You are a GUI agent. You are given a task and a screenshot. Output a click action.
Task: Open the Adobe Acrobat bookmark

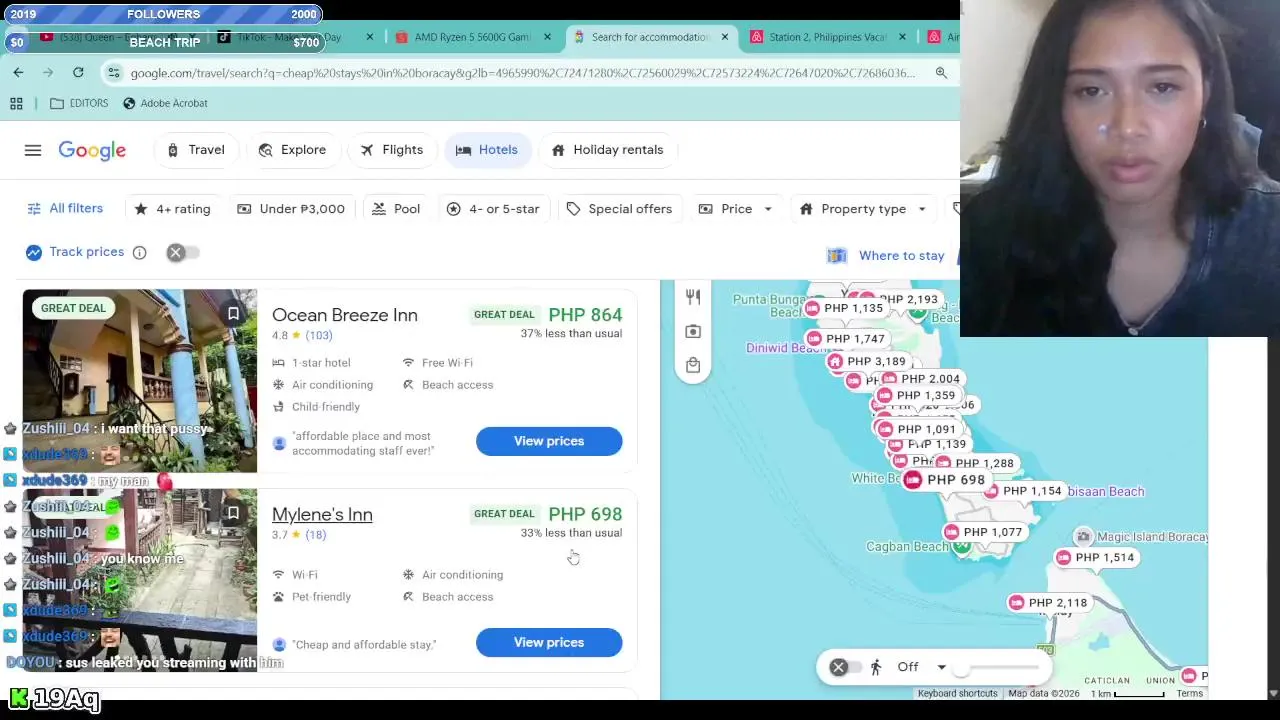pos(165,103)
